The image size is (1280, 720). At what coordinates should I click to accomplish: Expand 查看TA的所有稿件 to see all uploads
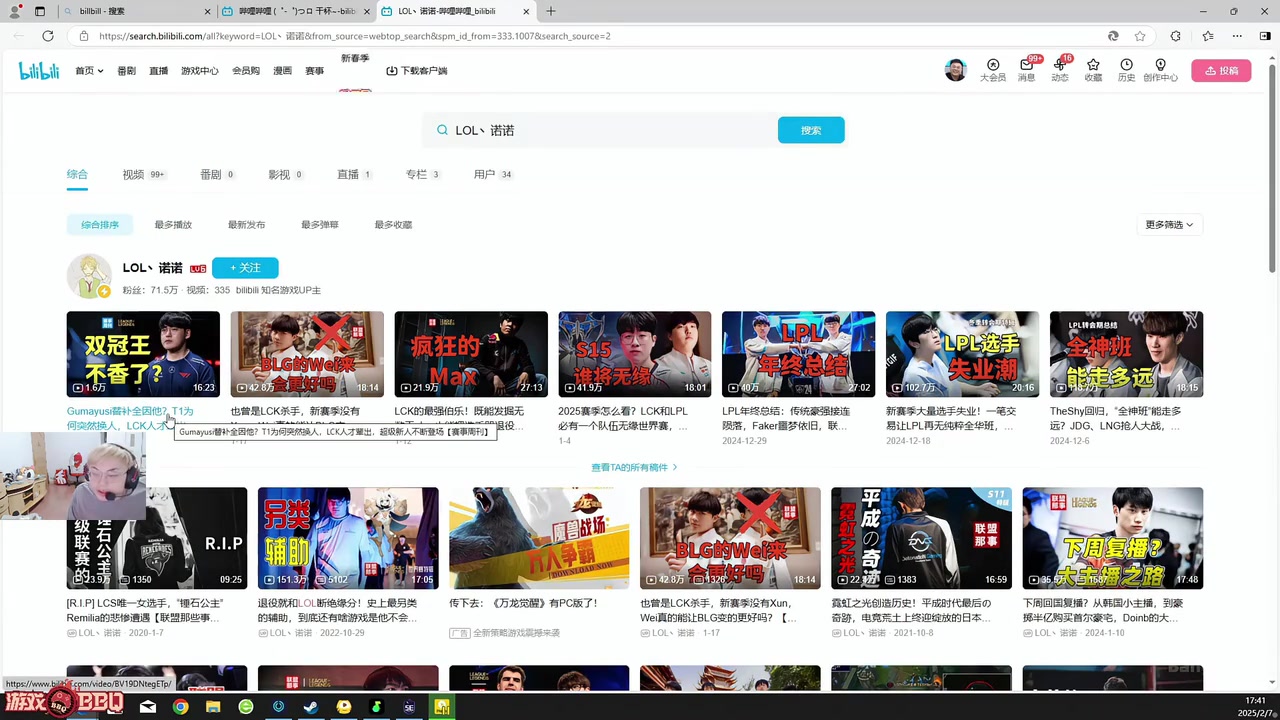[x=634, y=467]
